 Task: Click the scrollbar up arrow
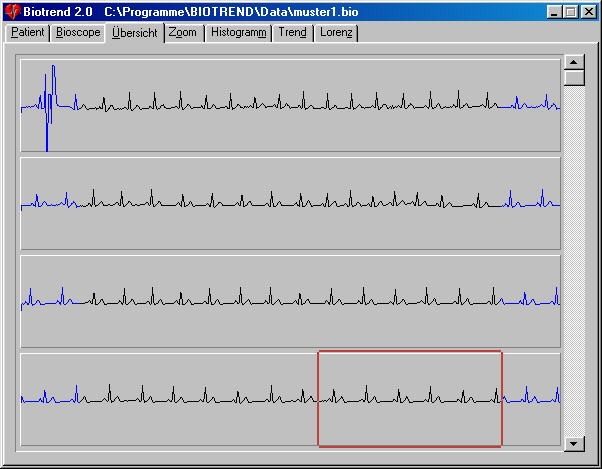[574, 60]
